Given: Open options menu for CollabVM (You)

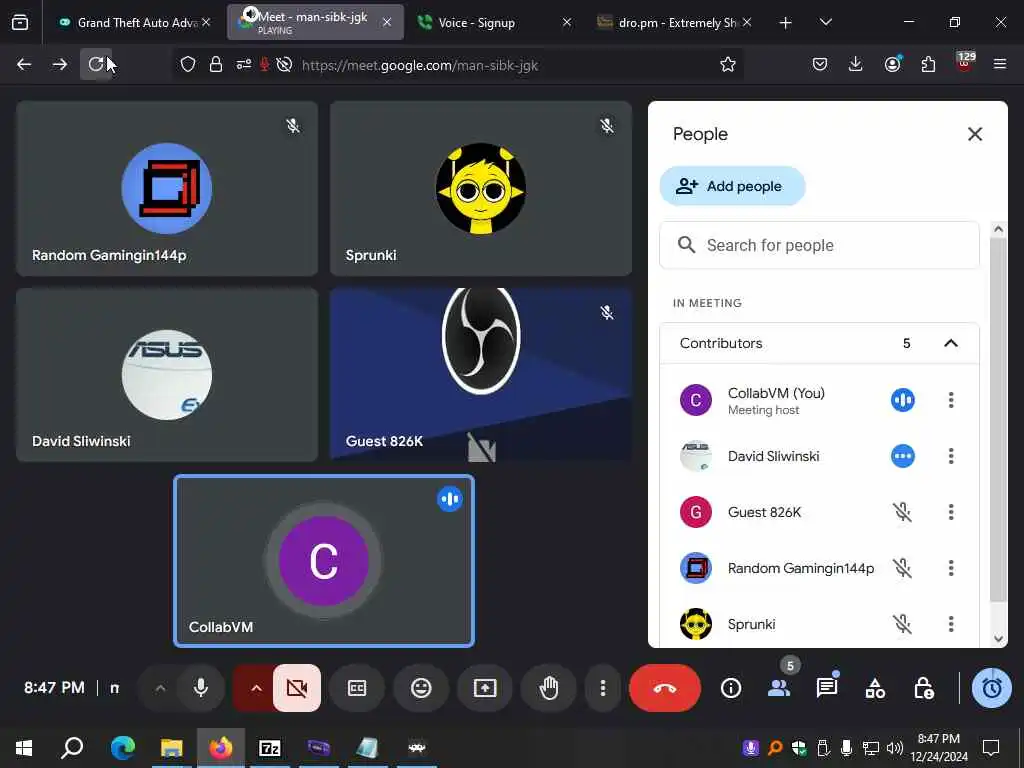Looking at the screenshot, I should pyautogui.click(x=951, y=400).
